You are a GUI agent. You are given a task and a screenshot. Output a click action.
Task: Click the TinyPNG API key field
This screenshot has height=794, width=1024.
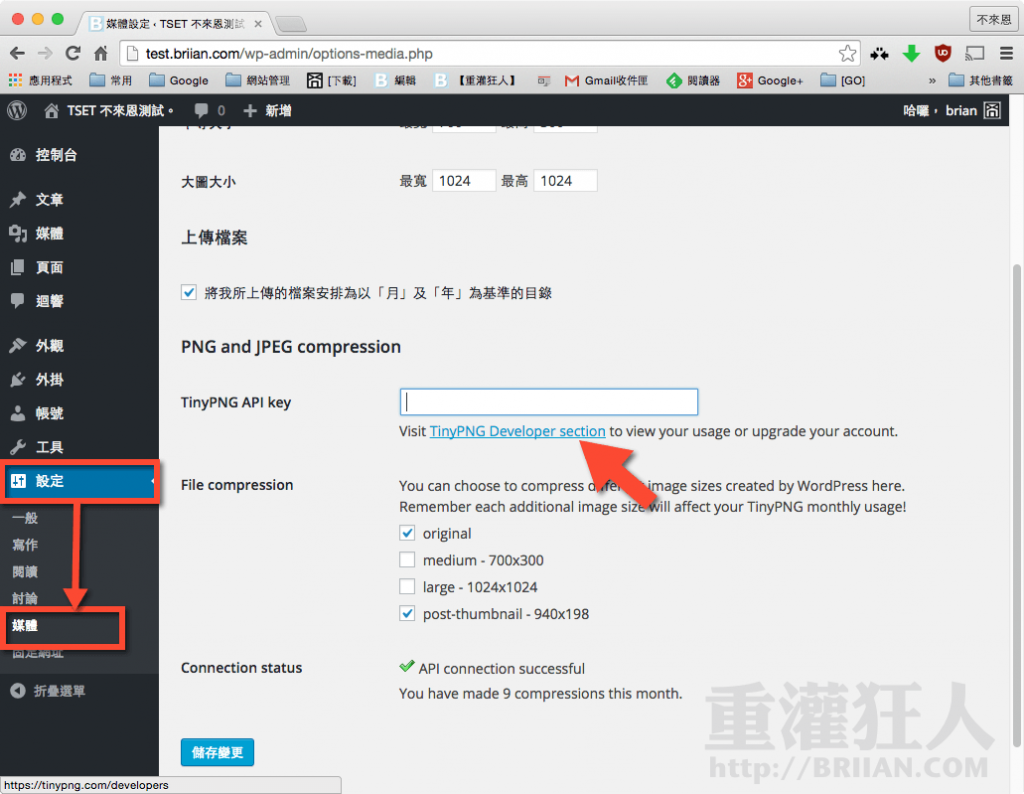pos(548,402)
